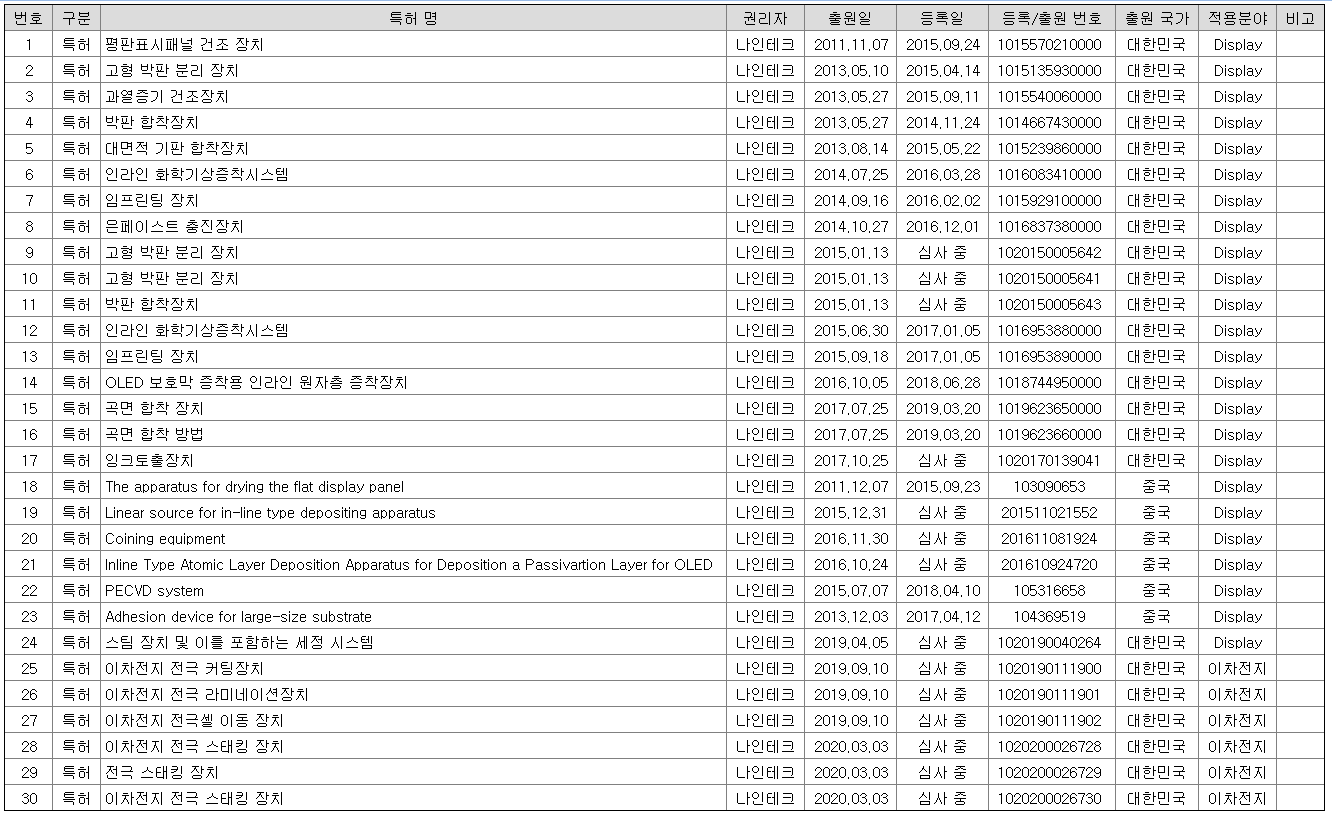This screenshot has height=818, width=1332.
Task: Click Chinese registration number 103090653
Action: coord(1050,487)
